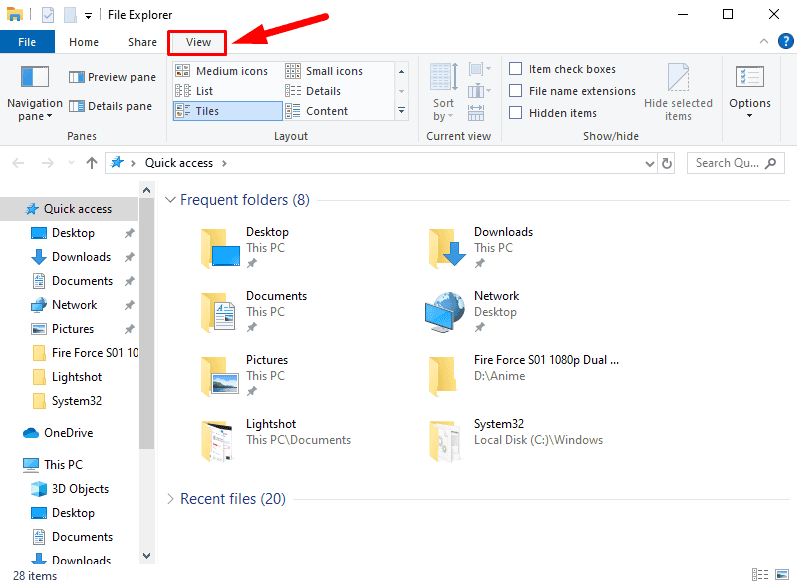Enable File name extensions checkbox
The height and width of the screenshot is (585, 797).
coord(515,90)
